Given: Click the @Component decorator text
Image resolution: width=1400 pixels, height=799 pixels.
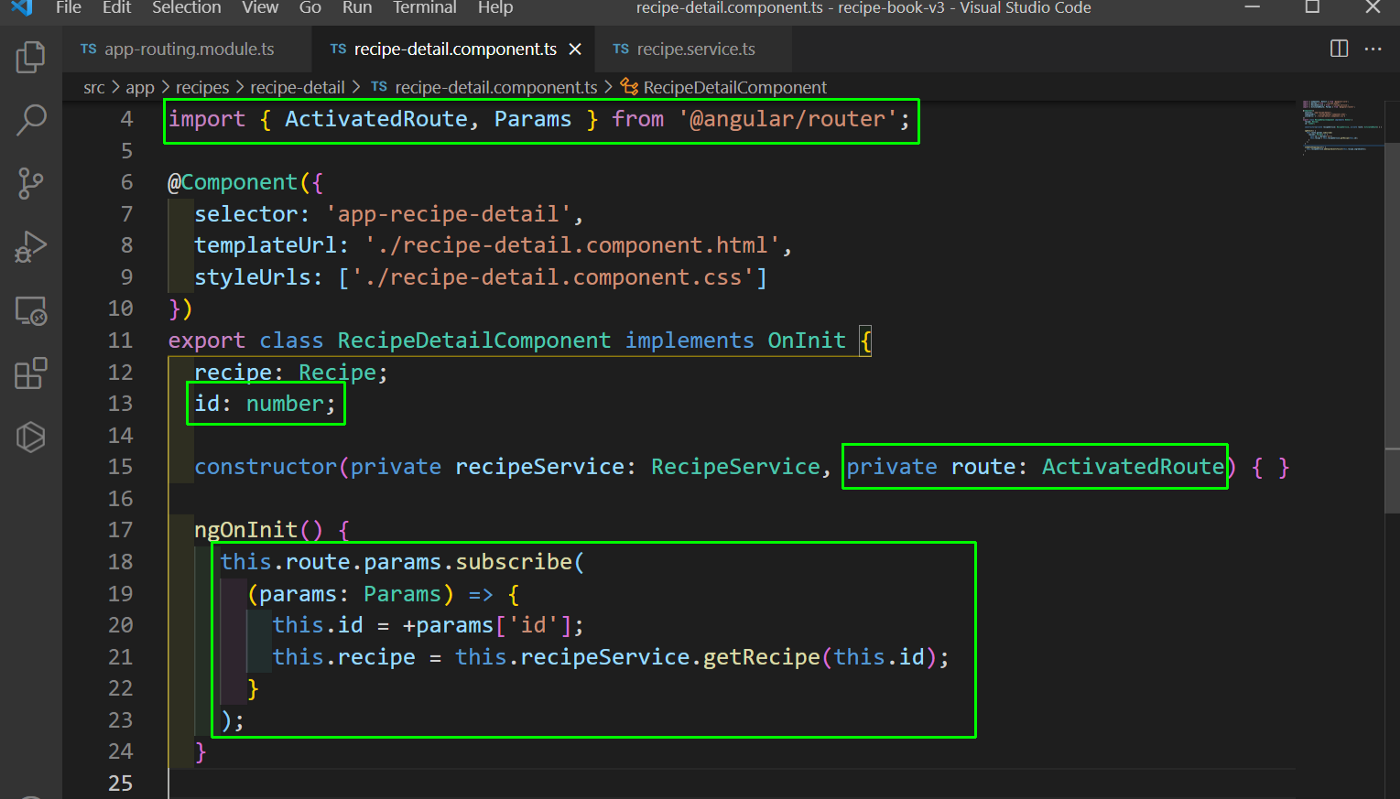Looking at the screenshot, I should click(233, 182).
